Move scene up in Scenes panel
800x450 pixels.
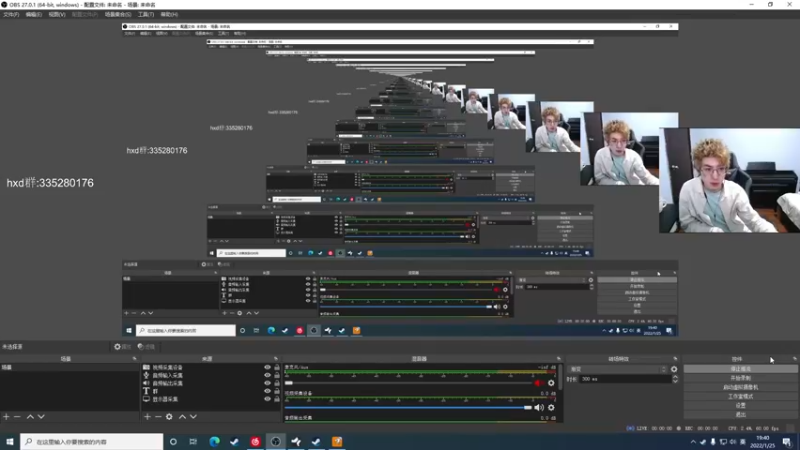[30, 417]
